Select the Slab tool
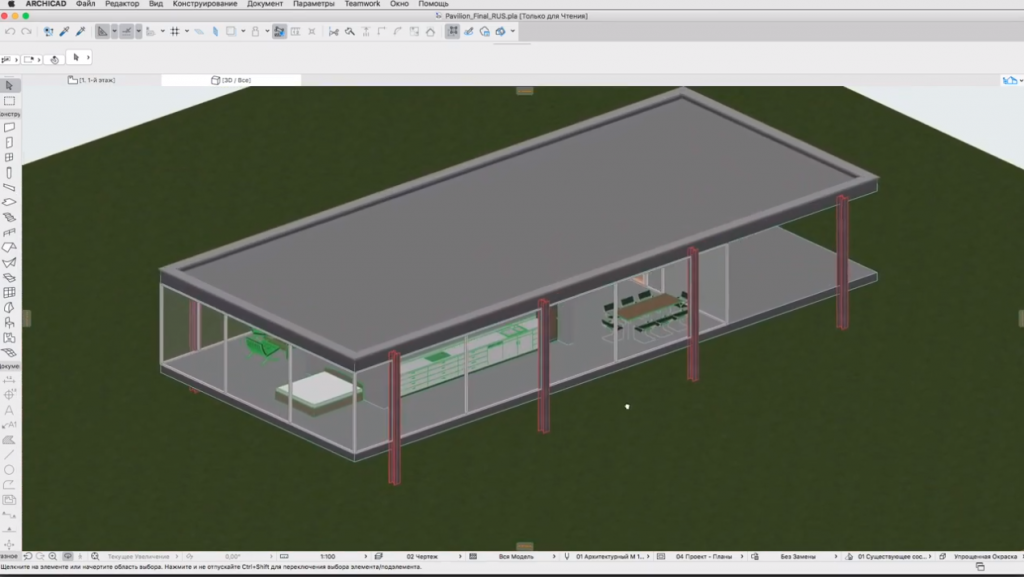The width and height of the screenshot is (1024, 577). 9,202
